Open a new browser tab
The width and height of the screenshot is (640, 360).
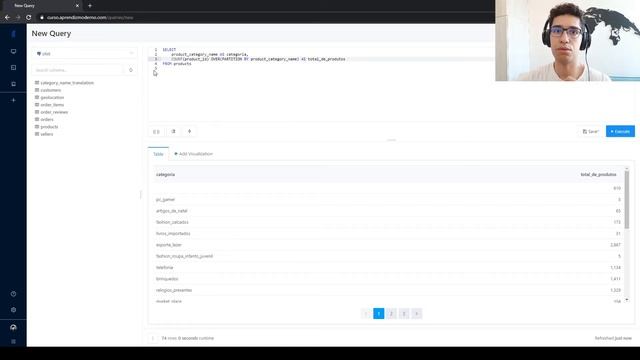coord(90,6)
